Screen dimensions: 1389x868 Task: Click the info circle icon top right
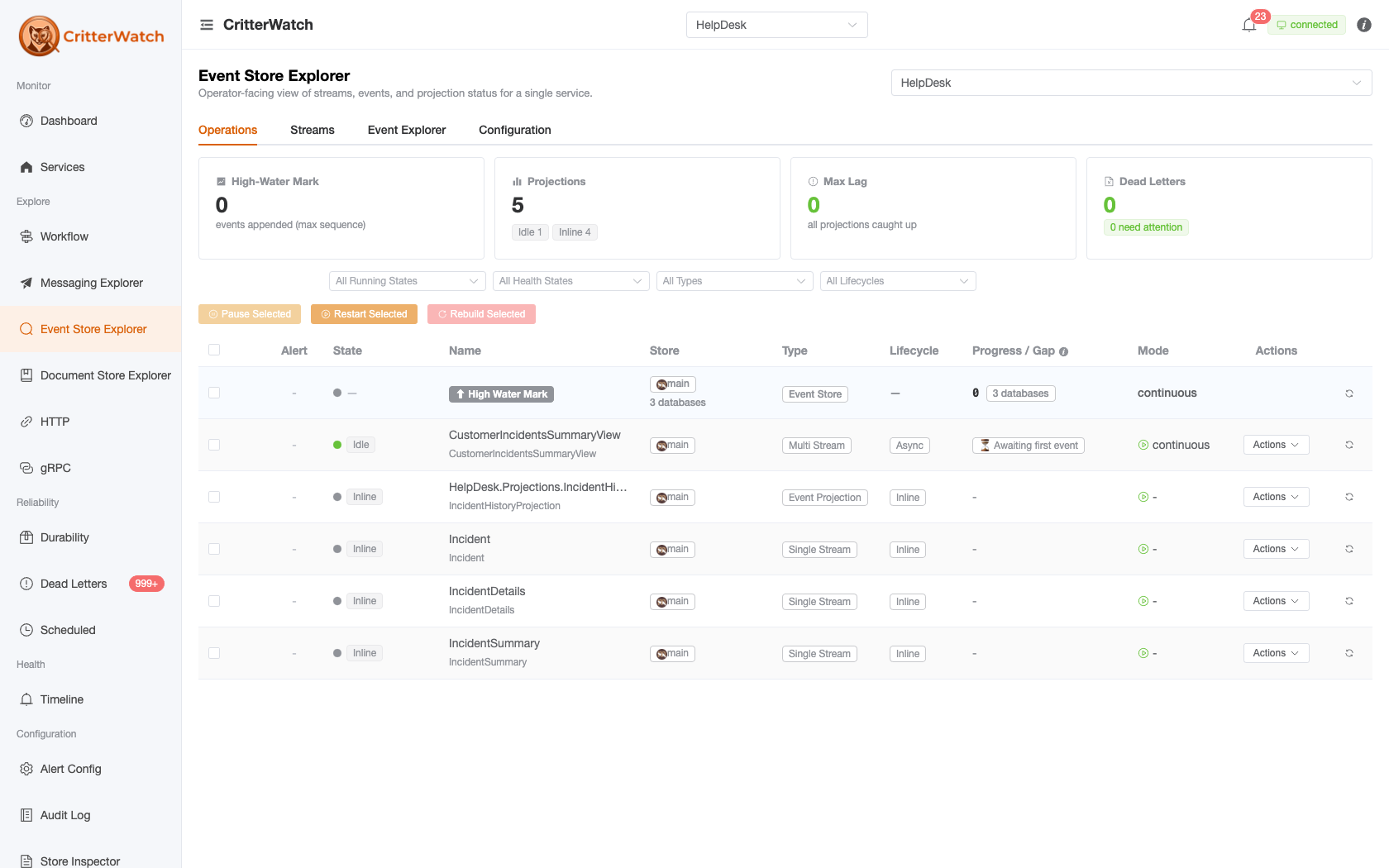pos(1364,25)
